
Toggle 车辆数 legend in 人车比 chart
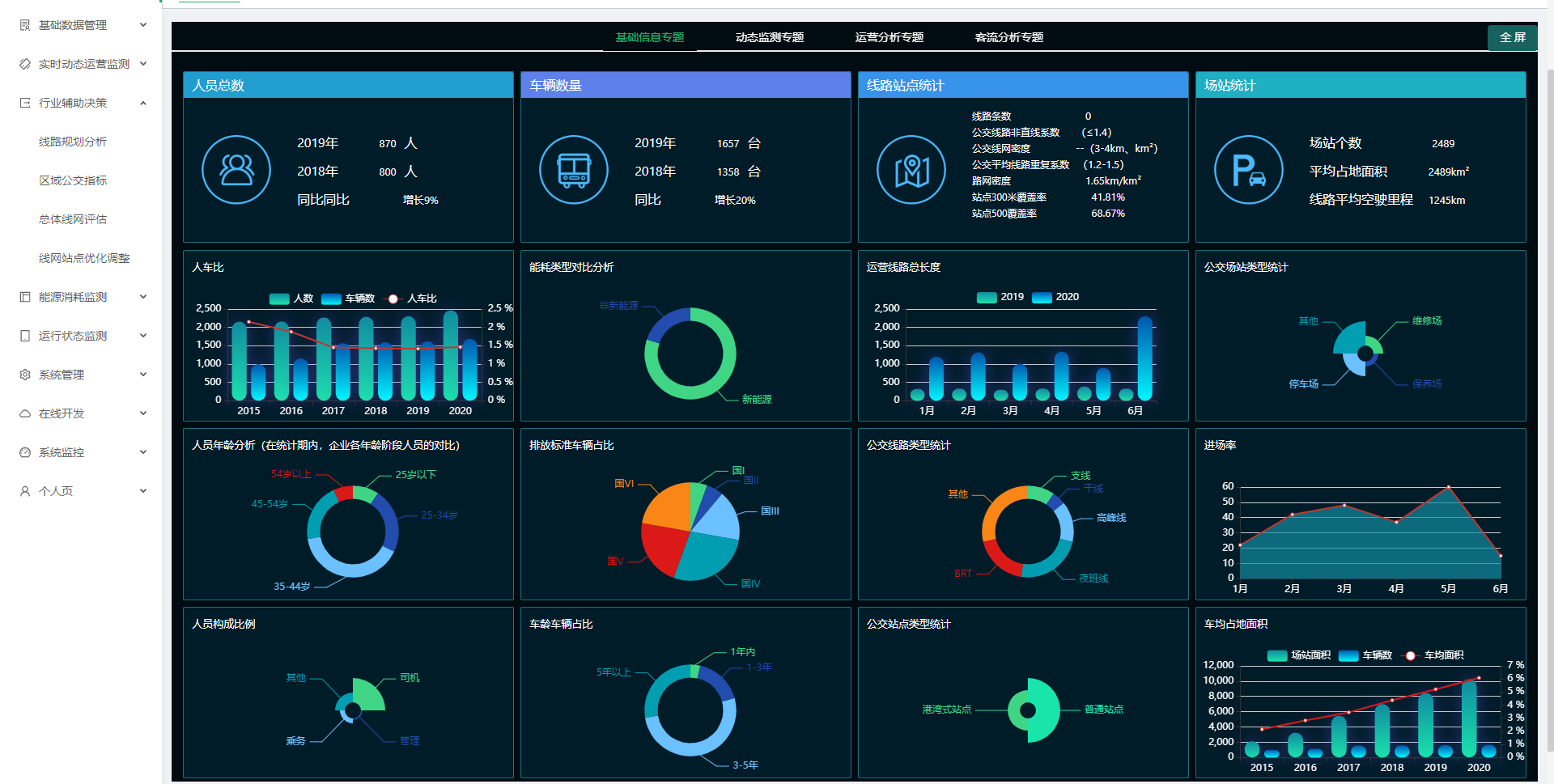348,299
